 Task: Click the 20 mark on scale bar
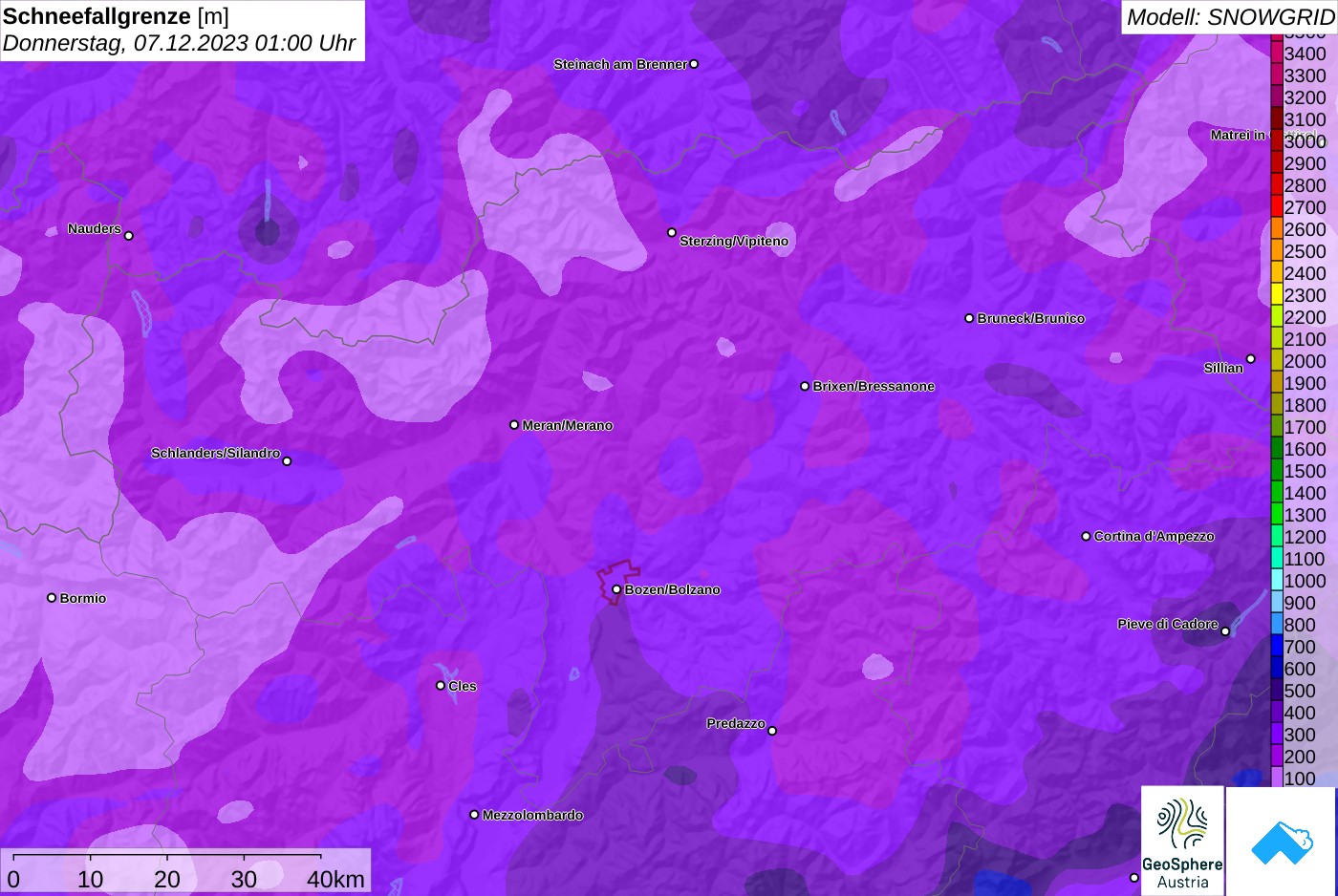pos(167,879)
